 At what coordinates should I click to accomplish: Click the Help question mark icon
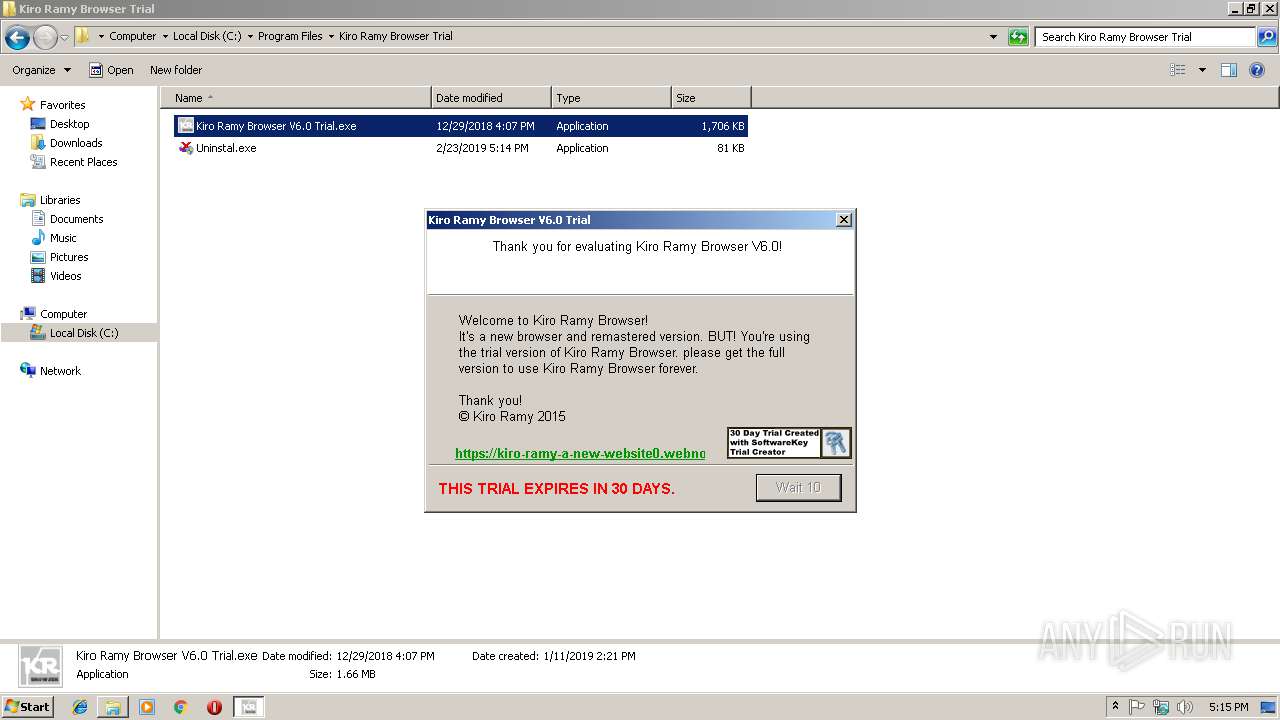(x=1258, y=70)
